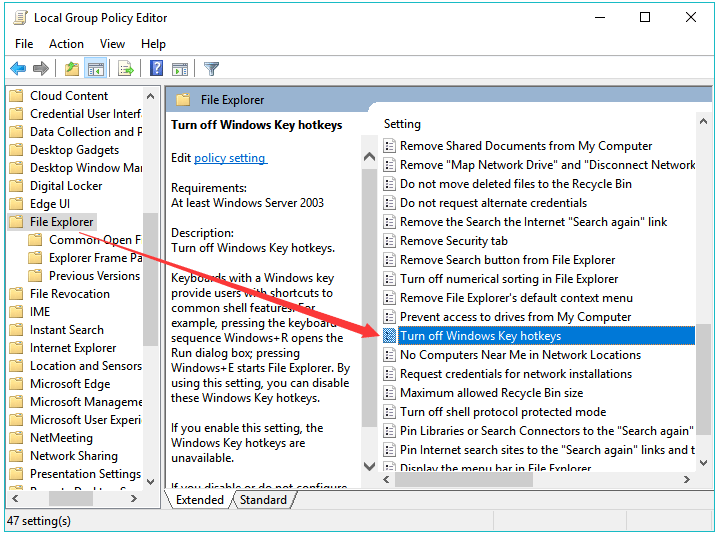The height and width of the screenshot is (536, 719).
Task: Open the Help menu
Action: click(153, 44)
